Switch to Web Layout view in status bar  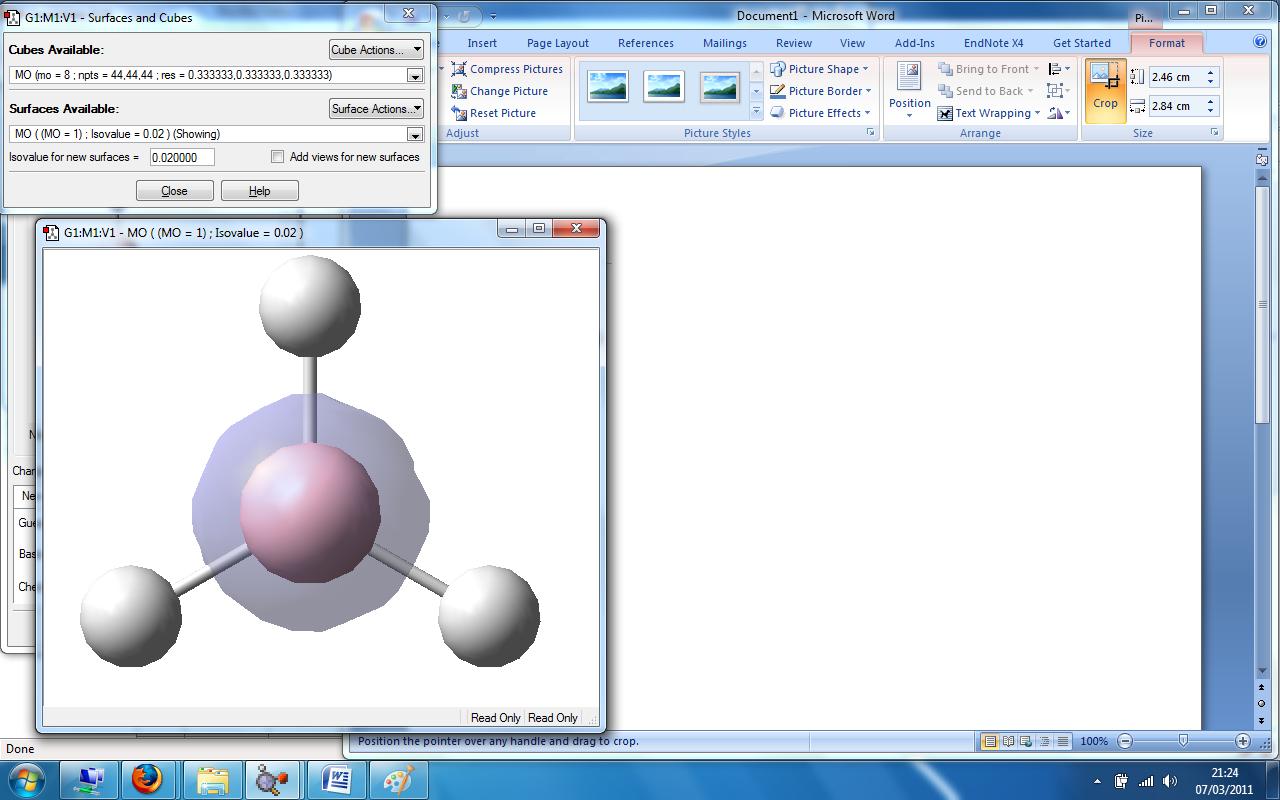click(x=1026, y=741)
